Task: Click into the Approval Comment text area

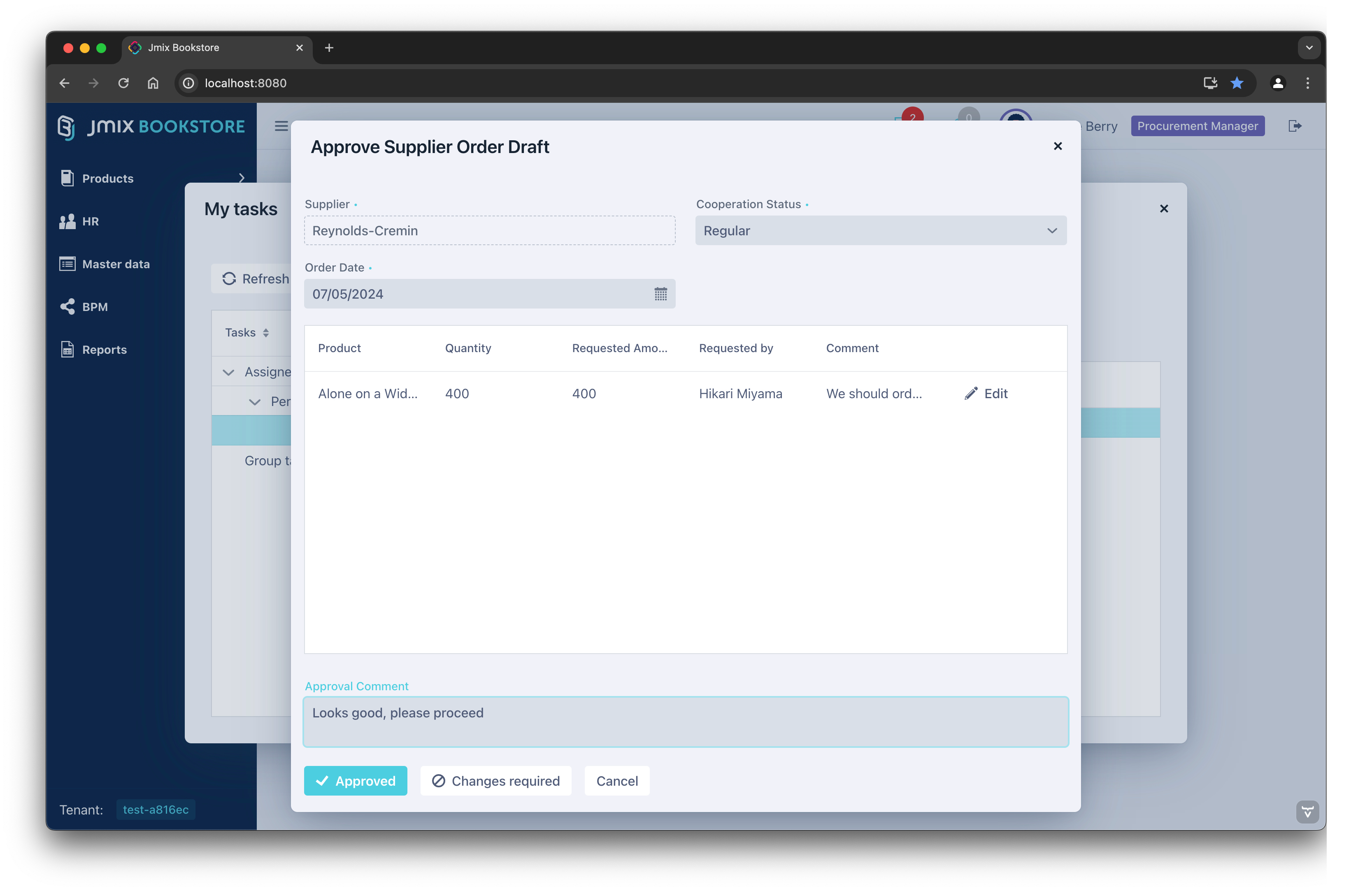Action: pos(686,722)
